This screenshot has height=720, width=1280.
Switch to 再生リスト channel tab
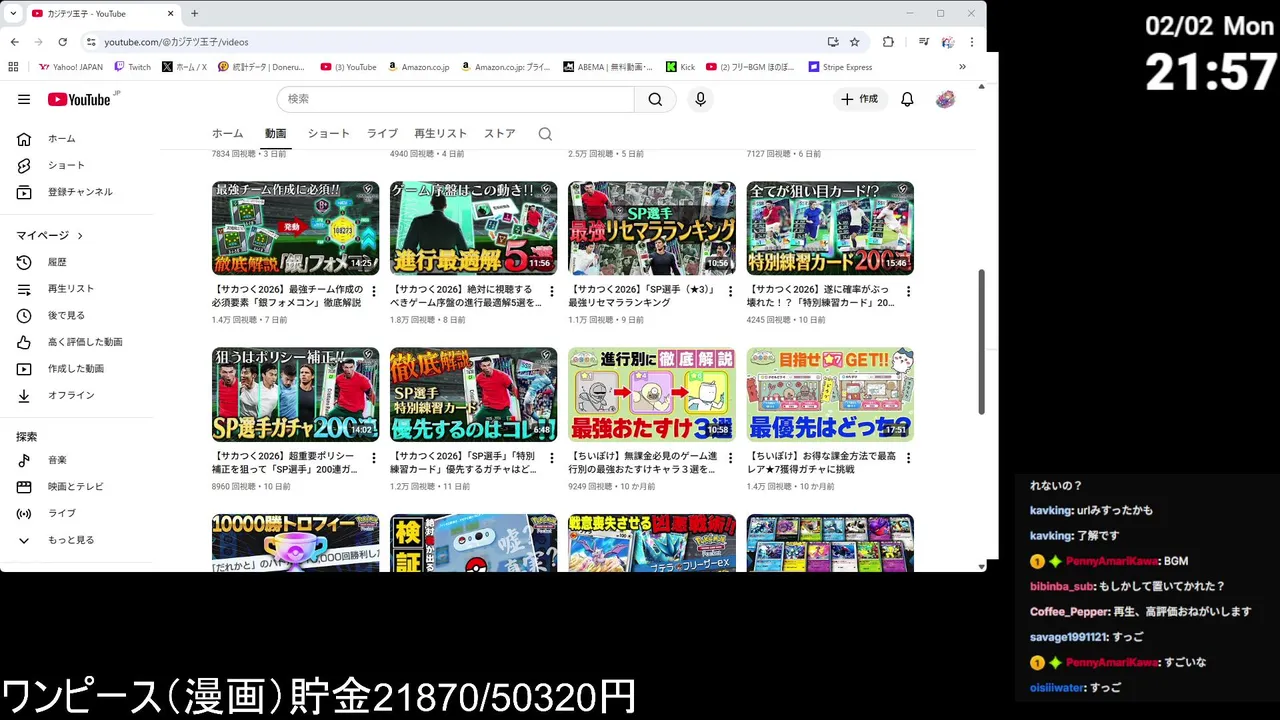click(440, 134)
